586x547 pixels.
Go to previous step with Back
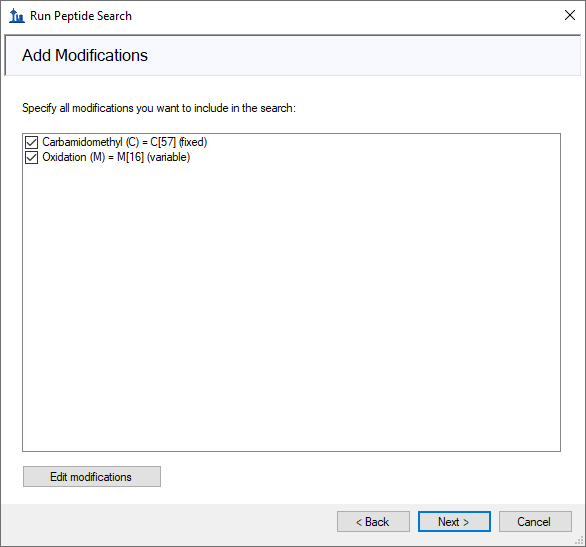click(373, 521)
